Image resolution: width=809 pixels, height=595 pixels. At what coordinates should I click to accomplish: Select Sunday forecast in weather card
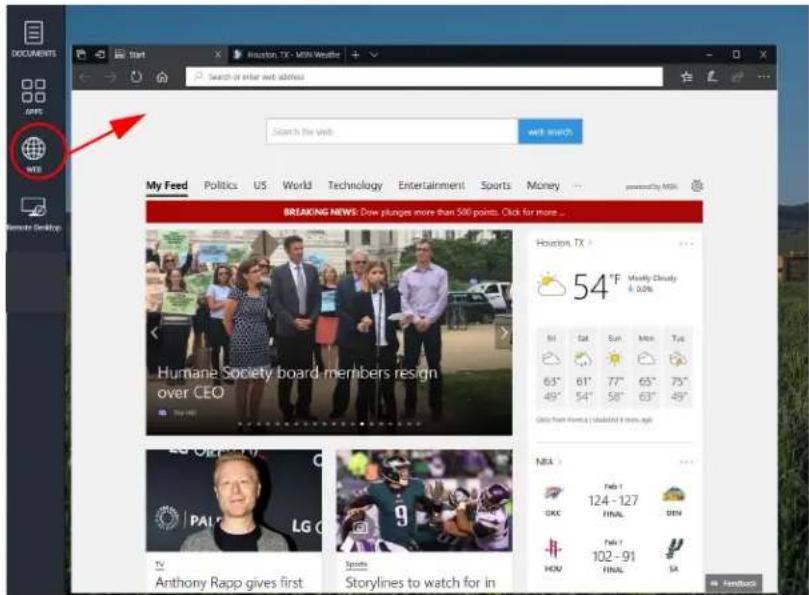point(614,368)
